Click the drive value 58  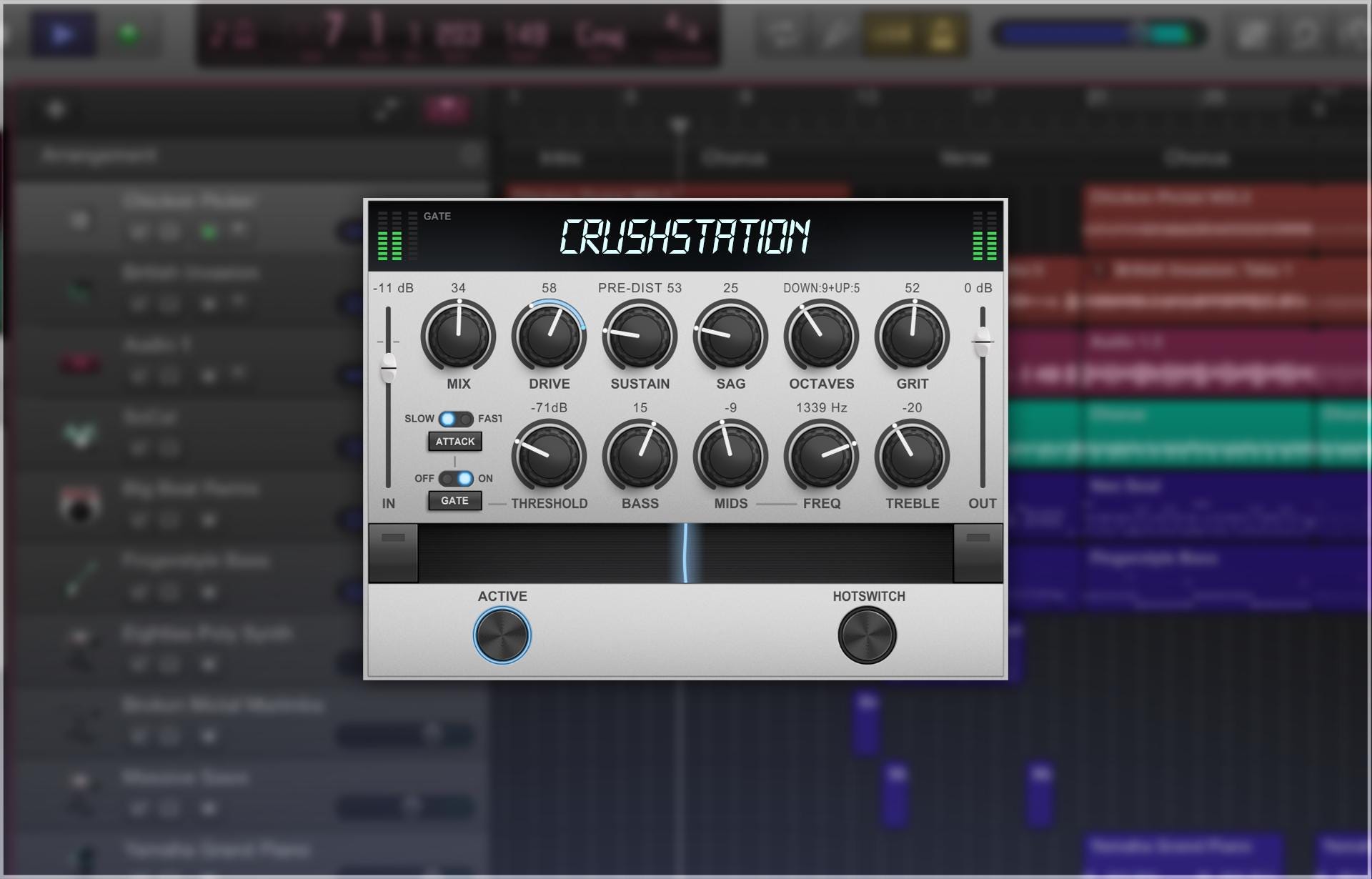click(x=549, y=288)
